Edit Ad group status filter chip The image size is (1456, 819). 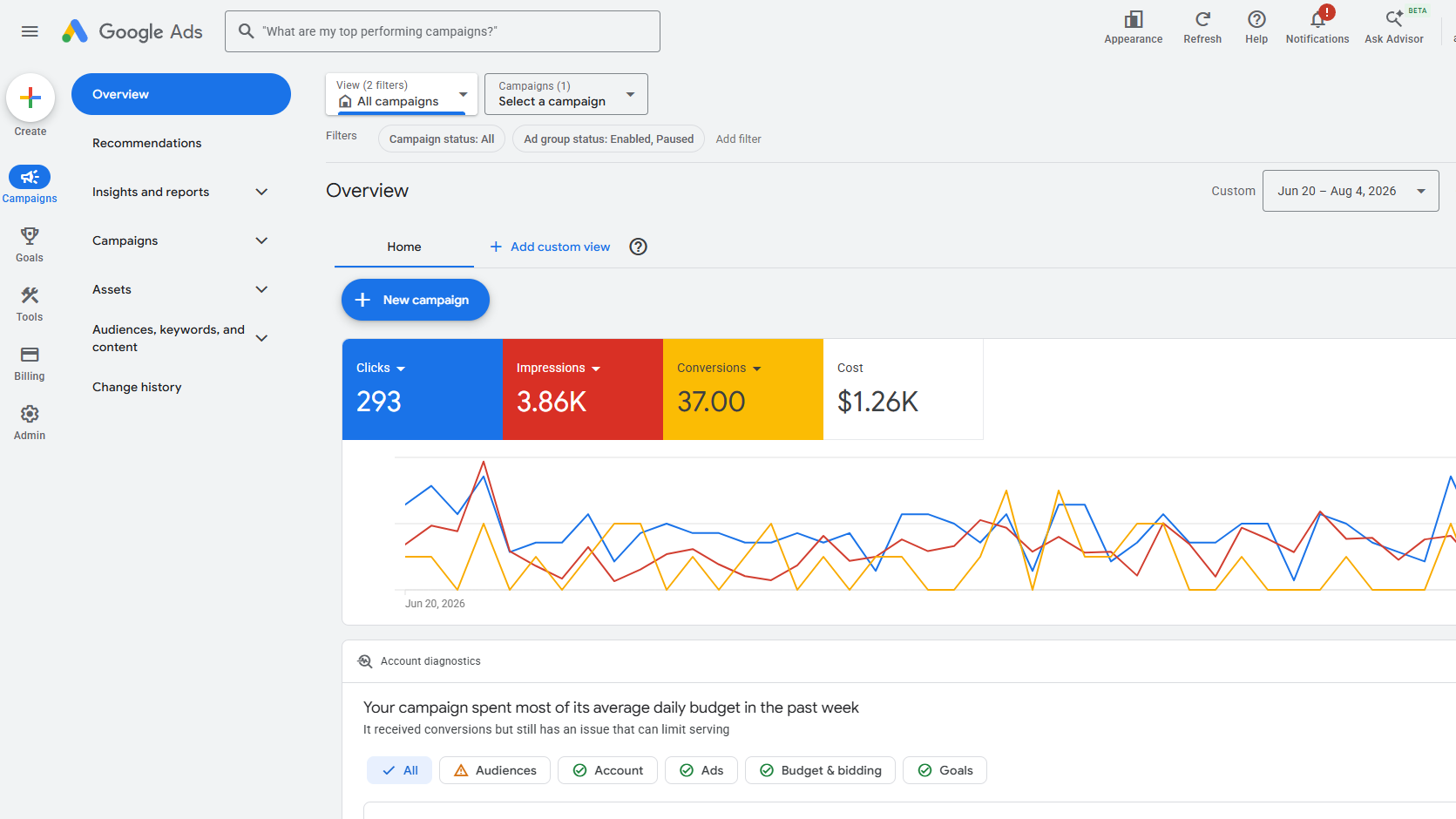click(x=609, y=139)
